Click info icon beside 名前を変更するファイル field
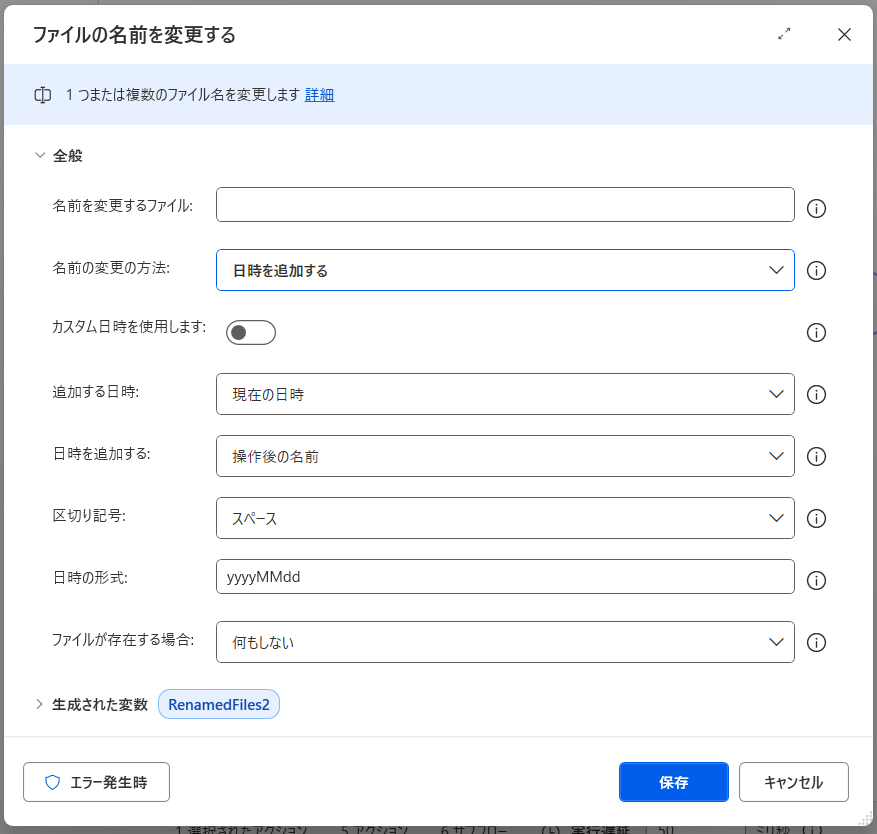This screenshot has height=834, width=877. [x=816, y=209]
